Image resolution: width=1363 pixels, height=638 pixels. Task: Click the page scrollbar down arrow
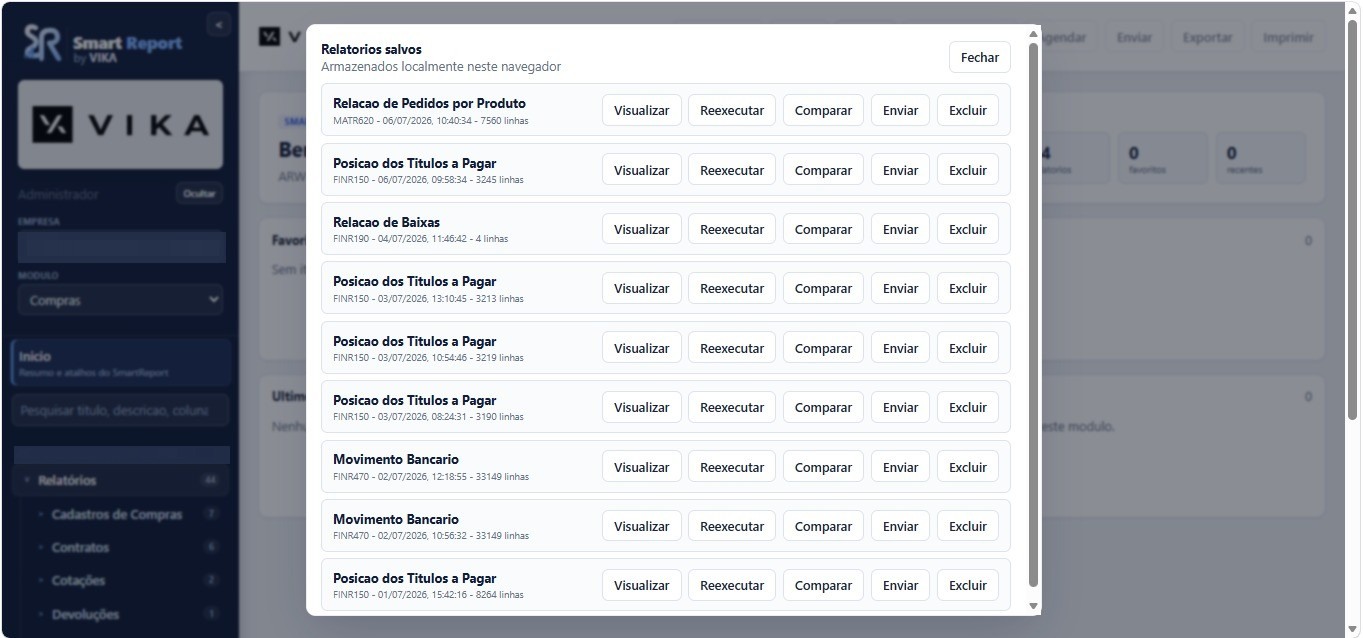[1353, 629]
